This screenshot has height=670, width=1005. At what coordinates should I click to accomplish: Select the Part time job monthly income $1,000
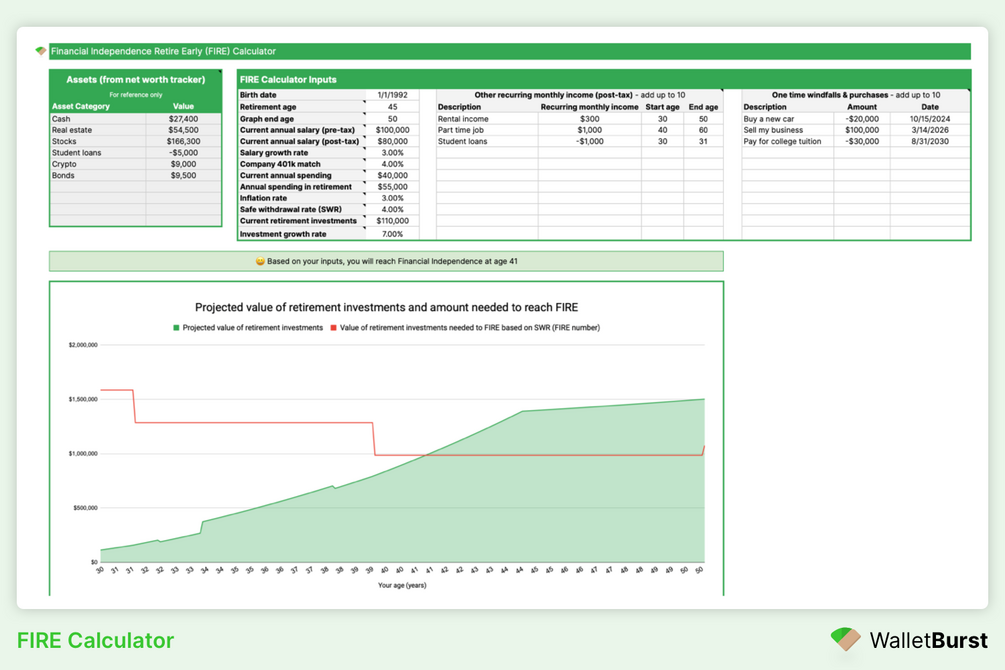pos(590,130)
